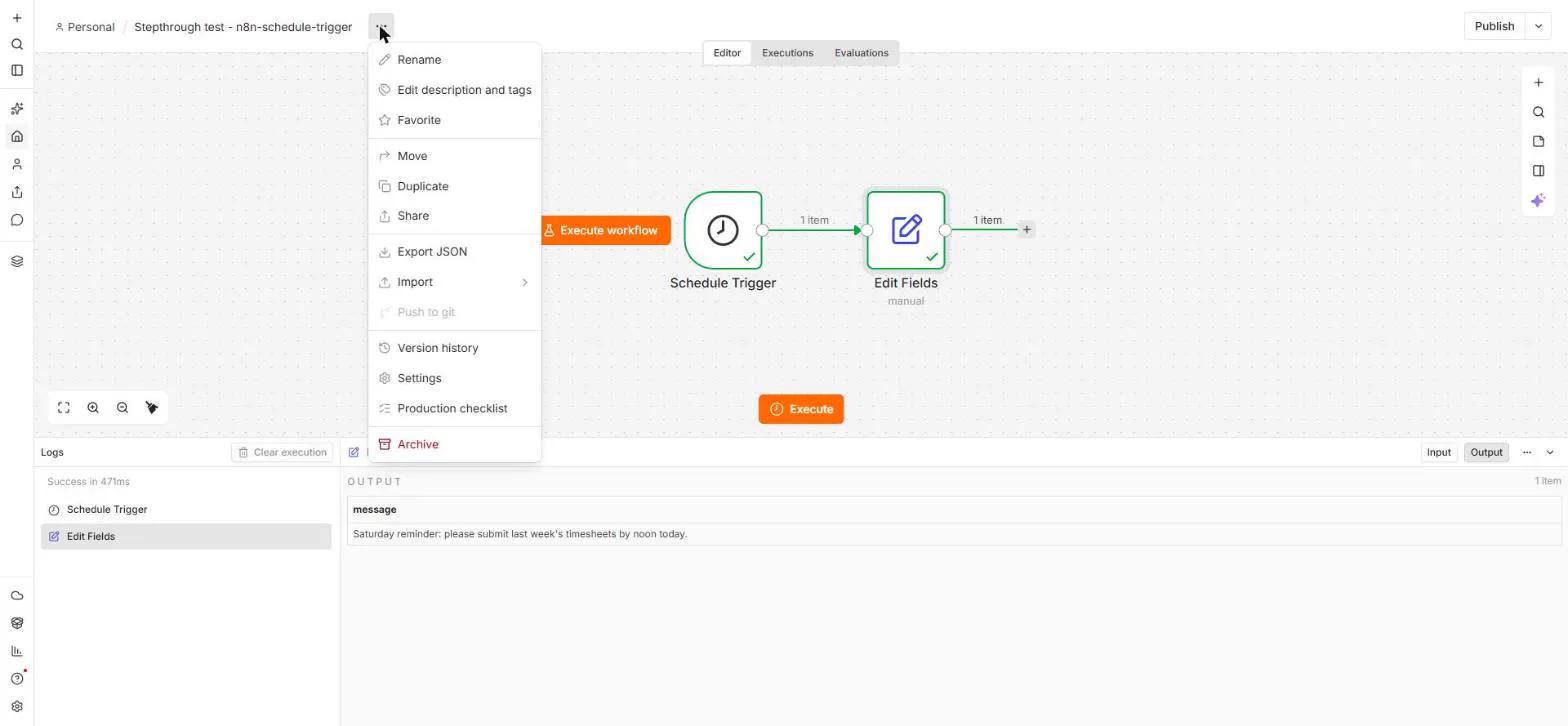The width and height of the screenshot is (1568, 726).
Task: Choose Rename from the workflow menu
Action: [455, 60]
